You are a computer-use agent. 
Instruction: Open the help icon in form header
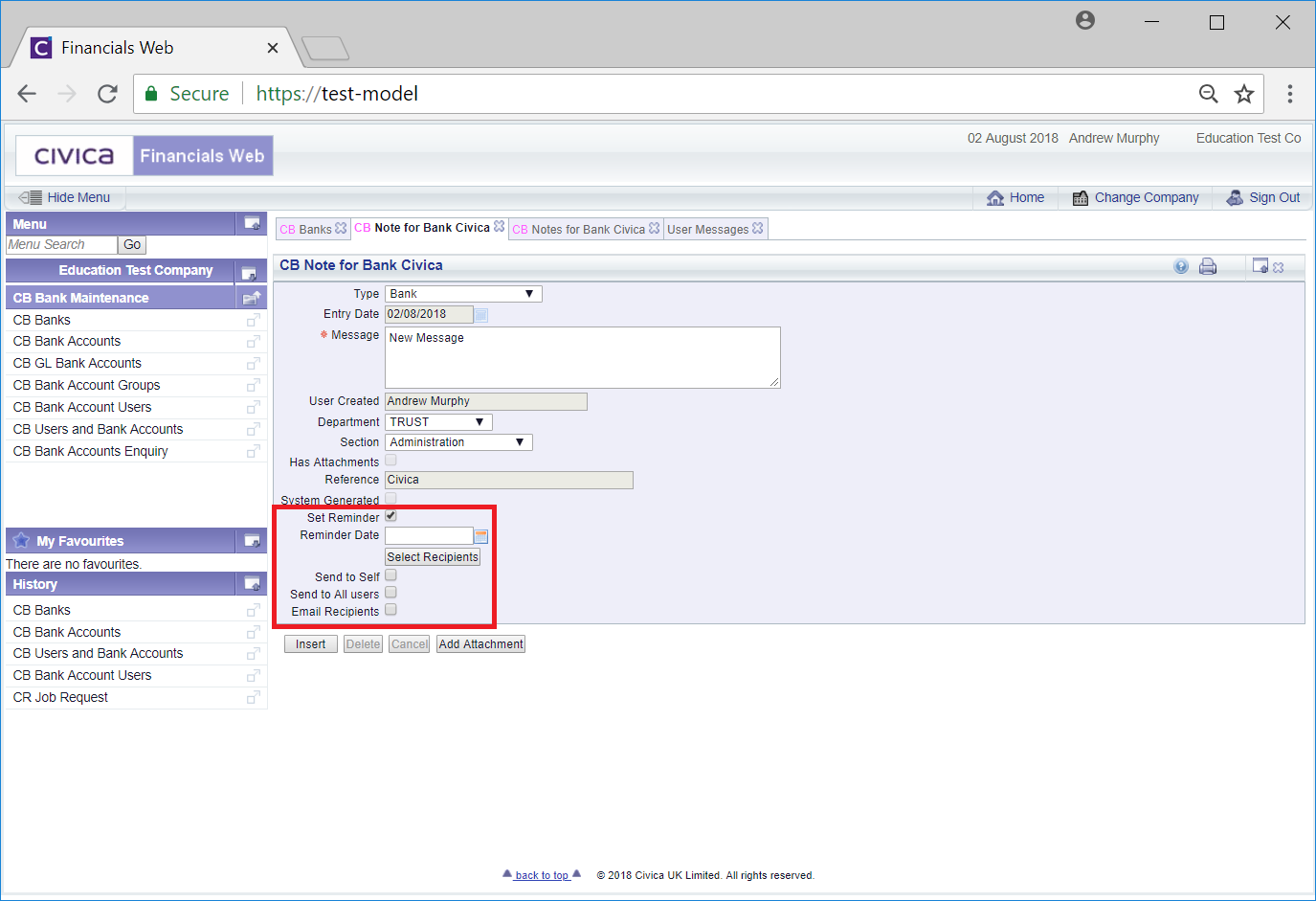pos(1181,266)
